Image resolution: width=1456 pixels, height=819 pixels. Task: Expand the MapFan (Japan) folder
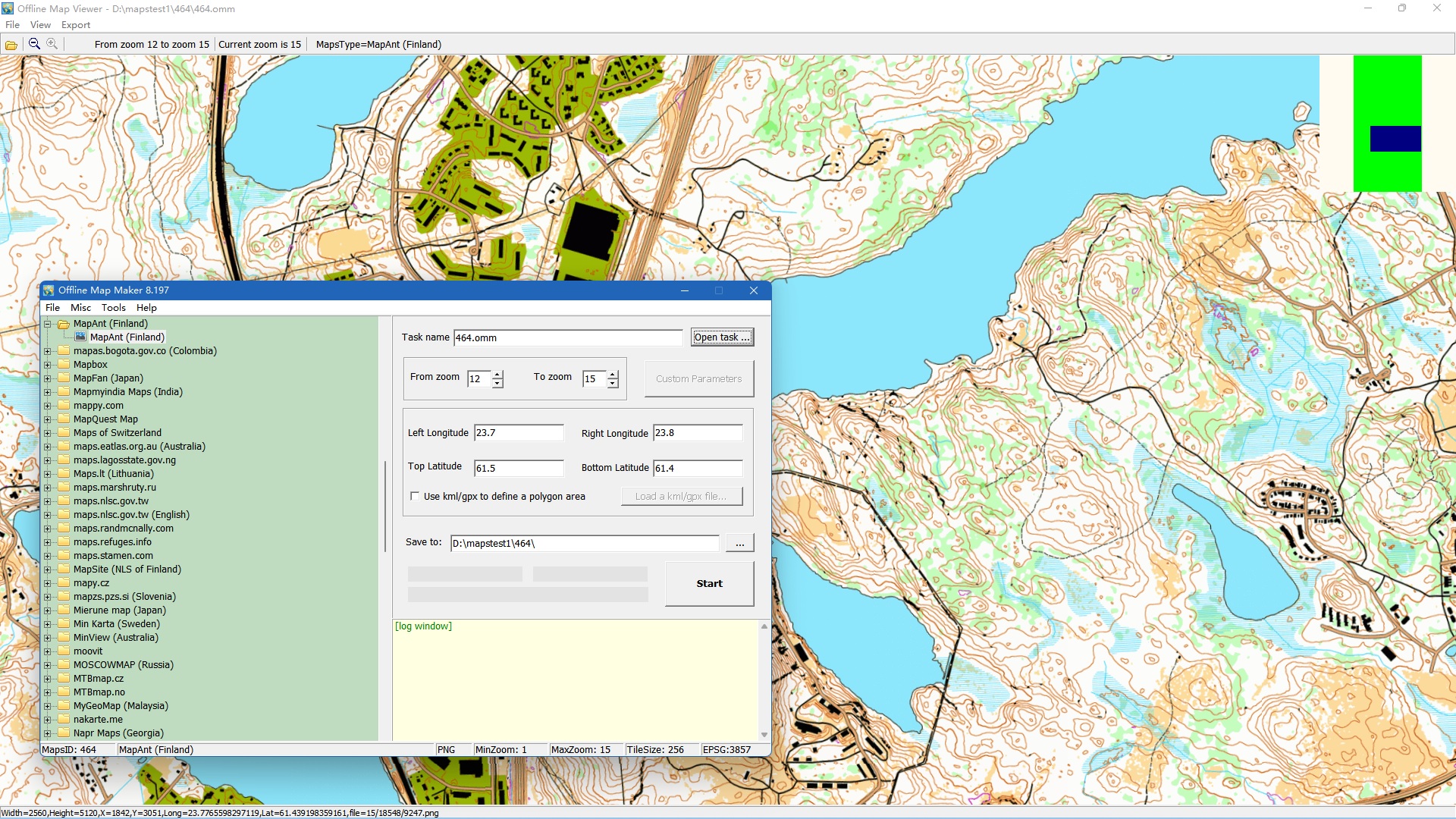[x=47, y=378]
